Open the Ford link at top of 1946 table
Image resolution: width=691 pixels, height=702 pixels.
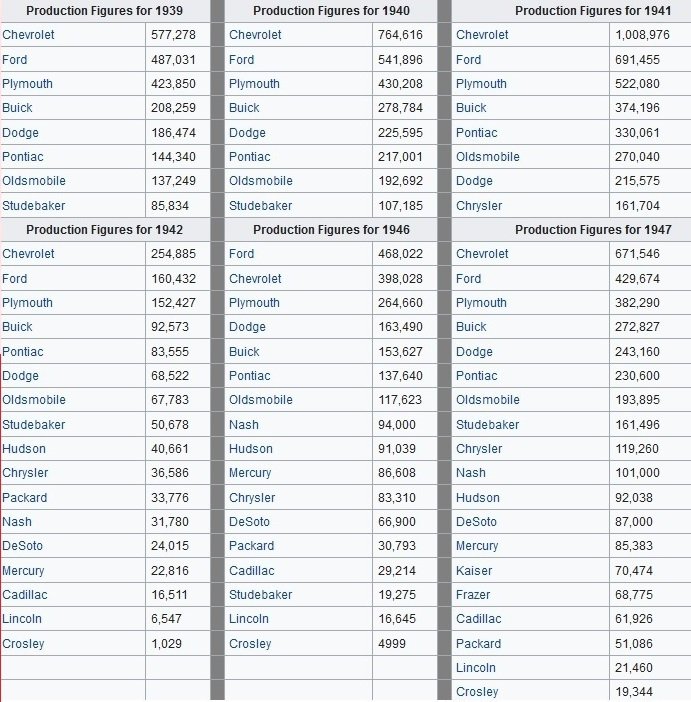click(241, 254)
